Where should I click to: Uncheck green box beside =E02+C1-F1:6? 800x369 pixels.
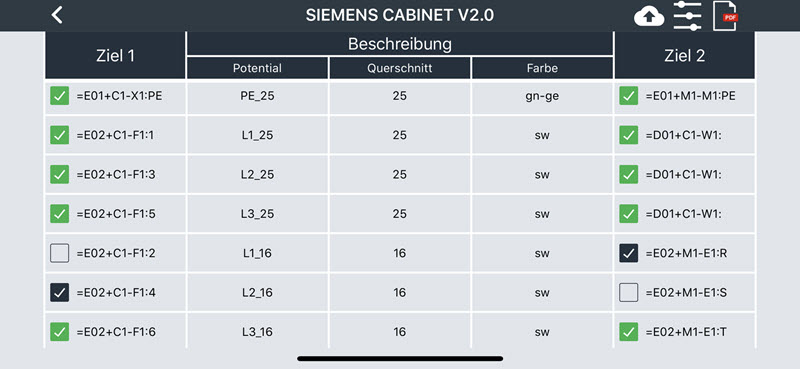click(x=60, y=332)
